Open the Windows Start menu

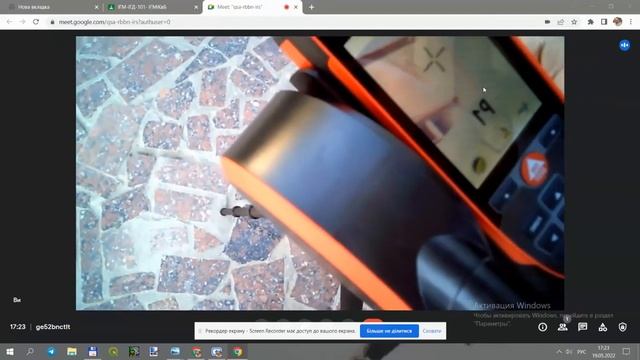click(x=10, y=351)
